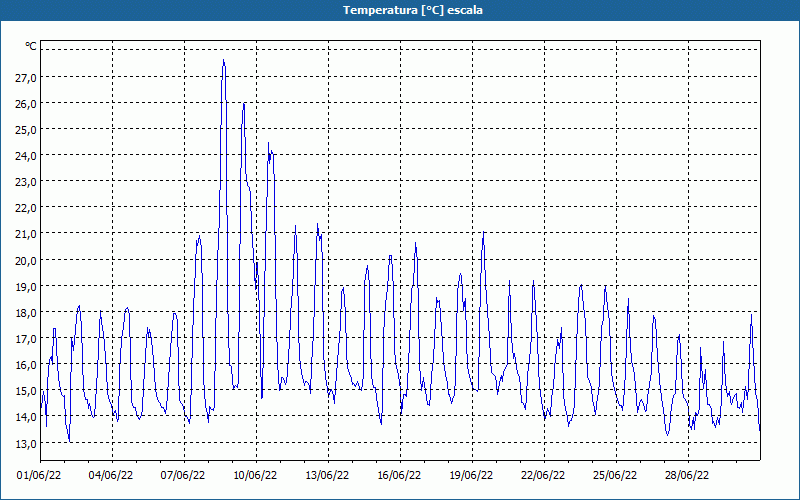Select the °C unit label on y-axis
Viewport: 800px width, 500px height.
31,46
